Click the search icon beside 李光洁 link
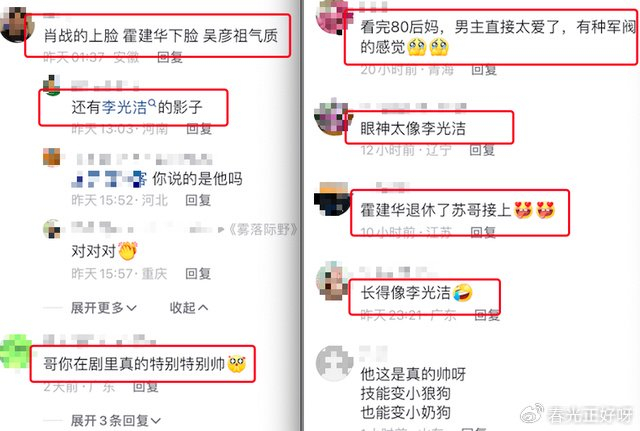The image size is (640, 431). point(152,103)
